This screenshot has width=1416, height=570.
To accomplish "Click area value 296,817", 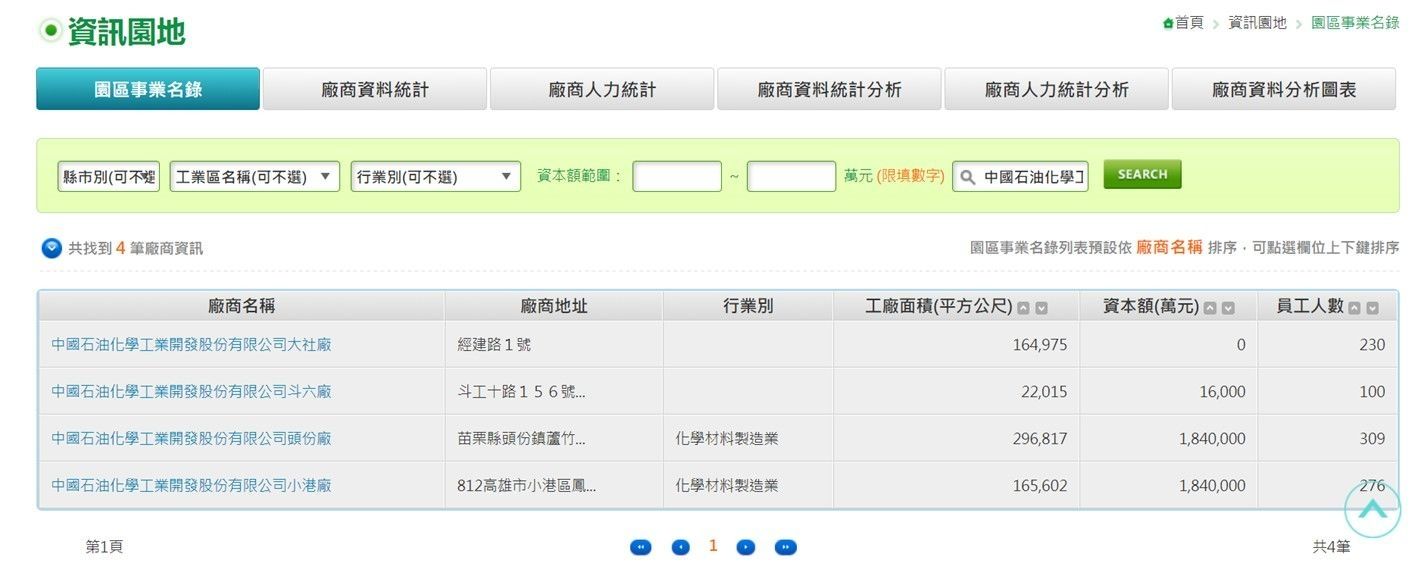I will (1040, 438).
